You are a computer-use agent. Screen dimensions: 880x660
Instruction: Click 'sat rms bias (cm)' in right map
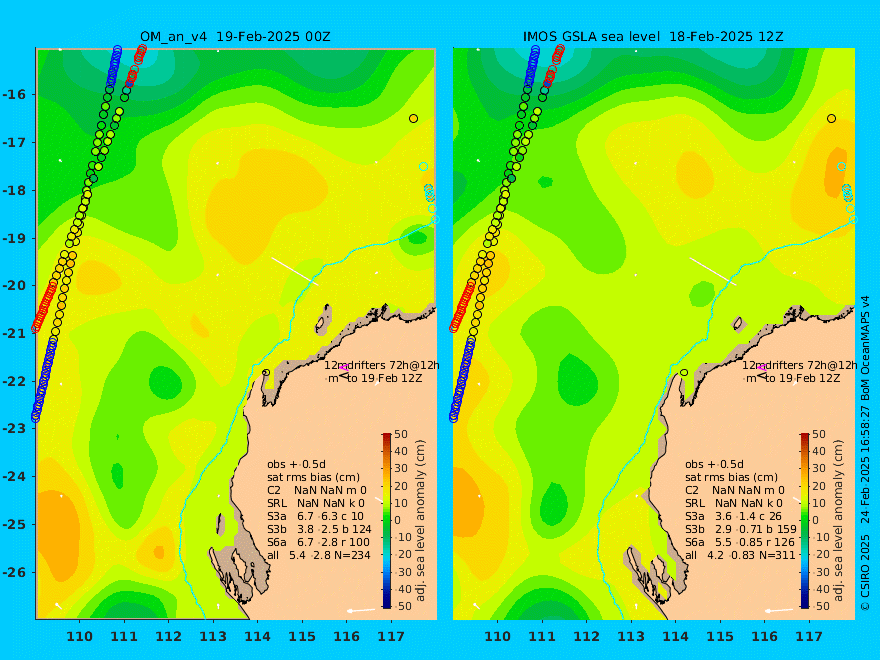731,477
